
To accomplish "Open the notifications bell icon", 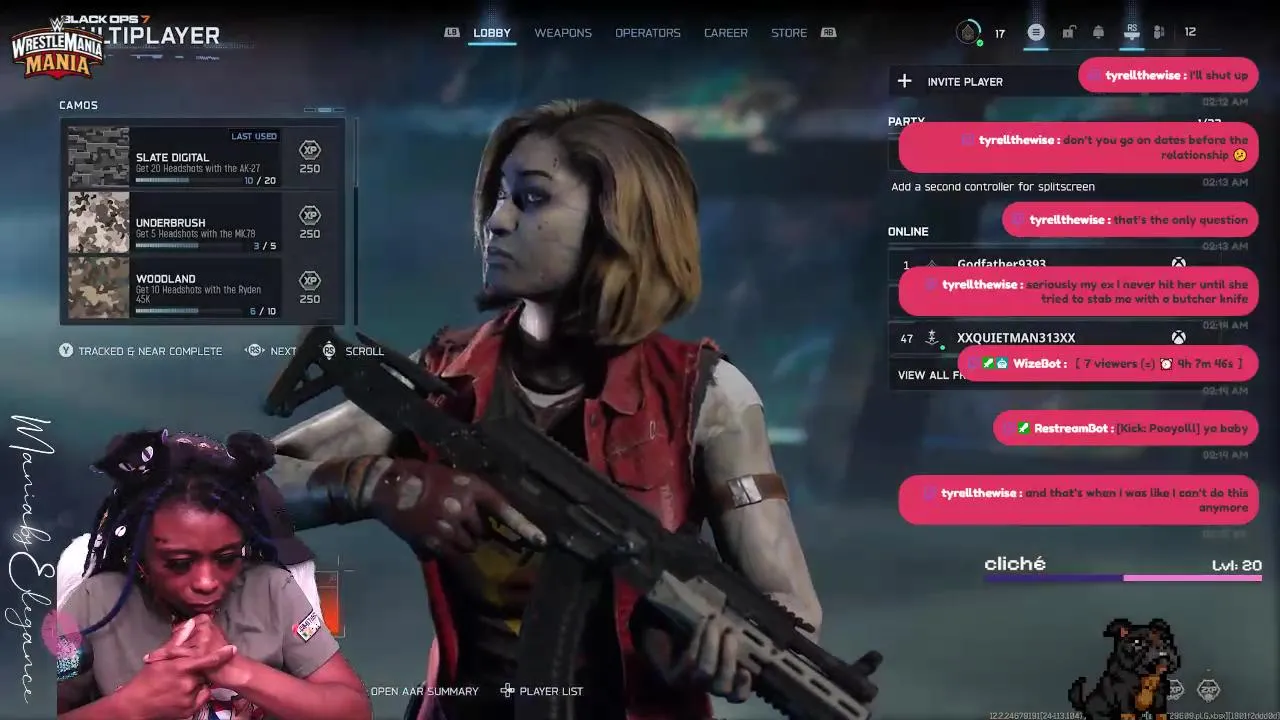I will click(1098, 33).
